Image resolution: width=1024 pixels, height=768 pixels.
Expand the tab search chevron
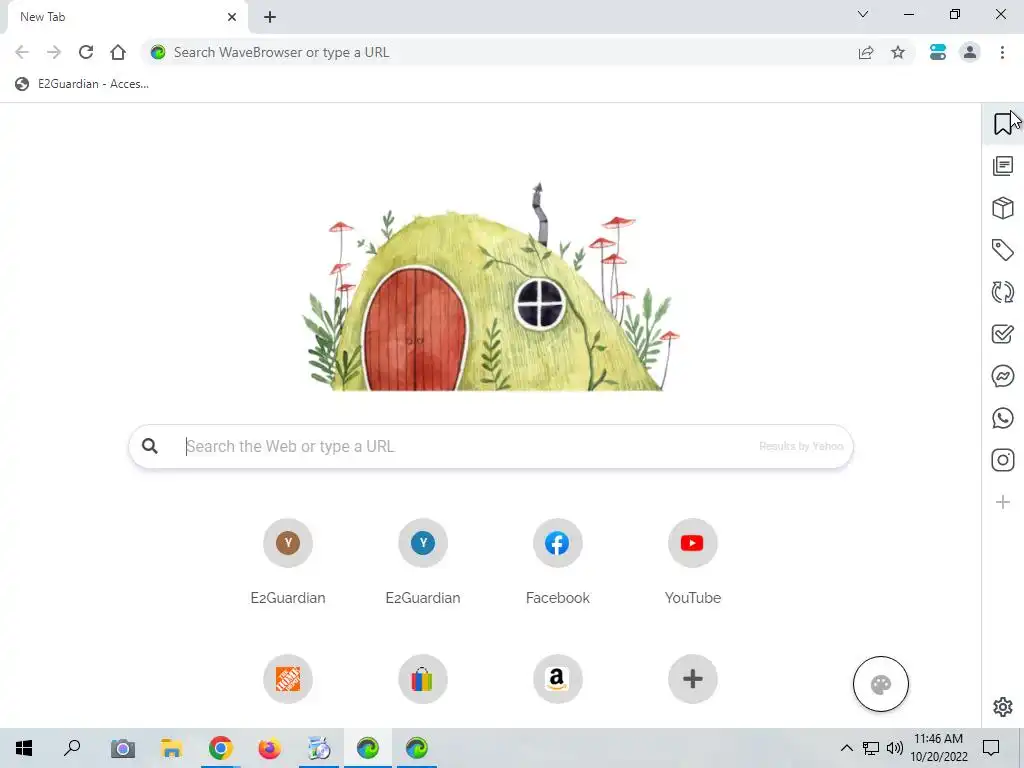pyautogui.click(x=863, y=14)
